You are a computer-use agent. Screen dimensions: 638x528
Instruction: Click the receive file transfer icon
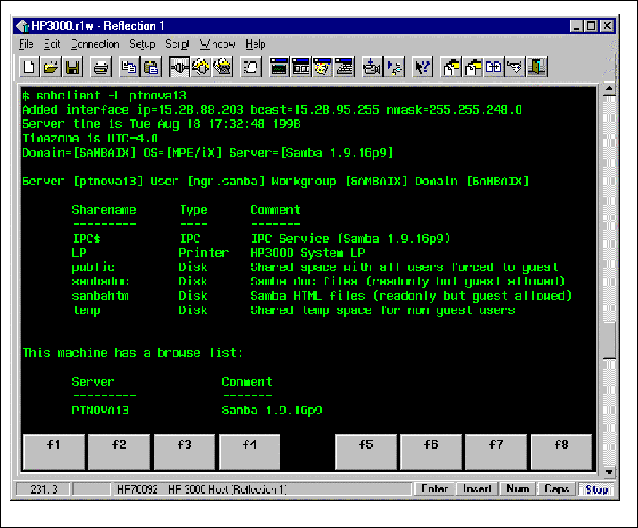(472, 67)
